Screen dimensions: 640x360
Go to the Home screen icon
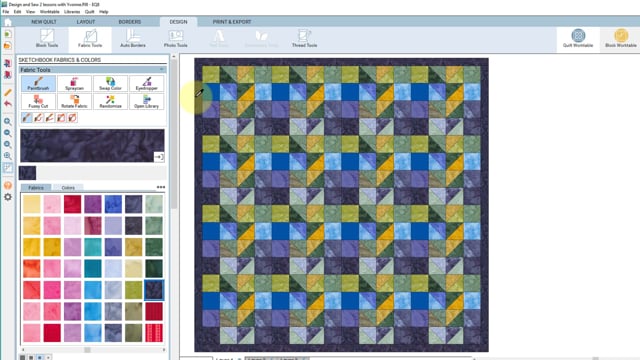click(x=8, y=22)
